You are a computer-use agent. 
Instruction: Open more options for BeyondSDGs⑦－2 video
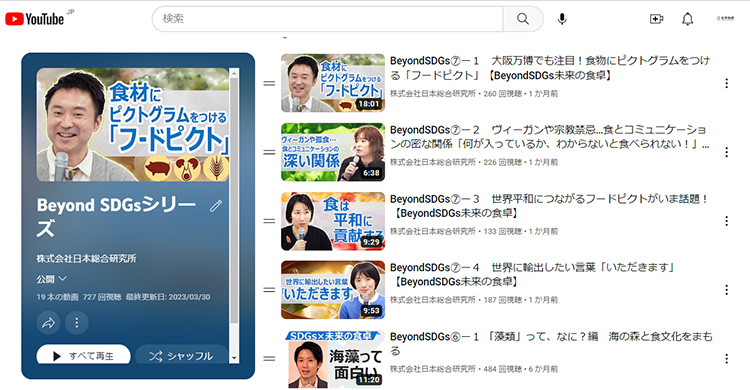click(x=726, y=152)
